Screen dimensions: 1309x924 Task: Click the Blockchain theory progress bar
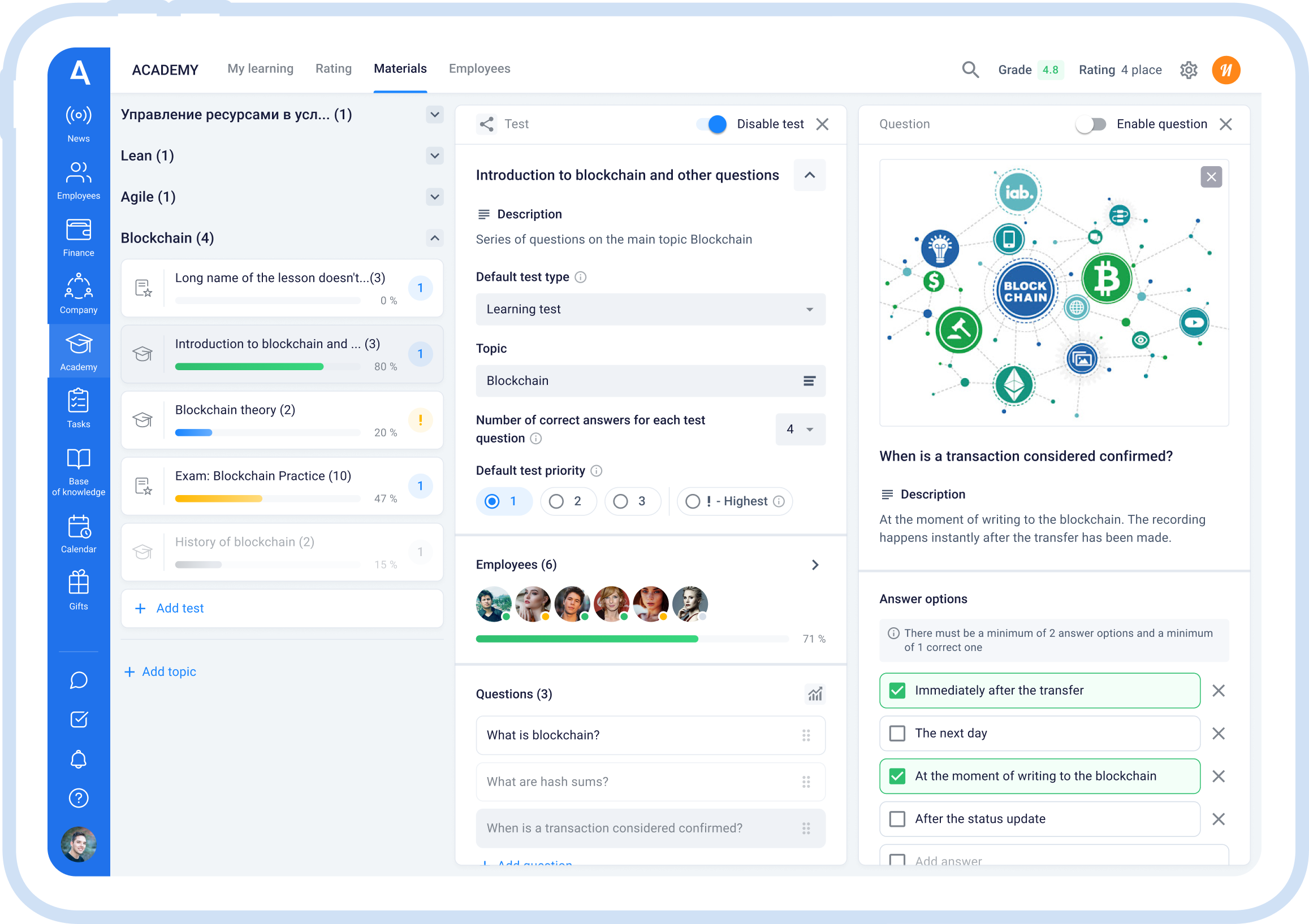267,433
